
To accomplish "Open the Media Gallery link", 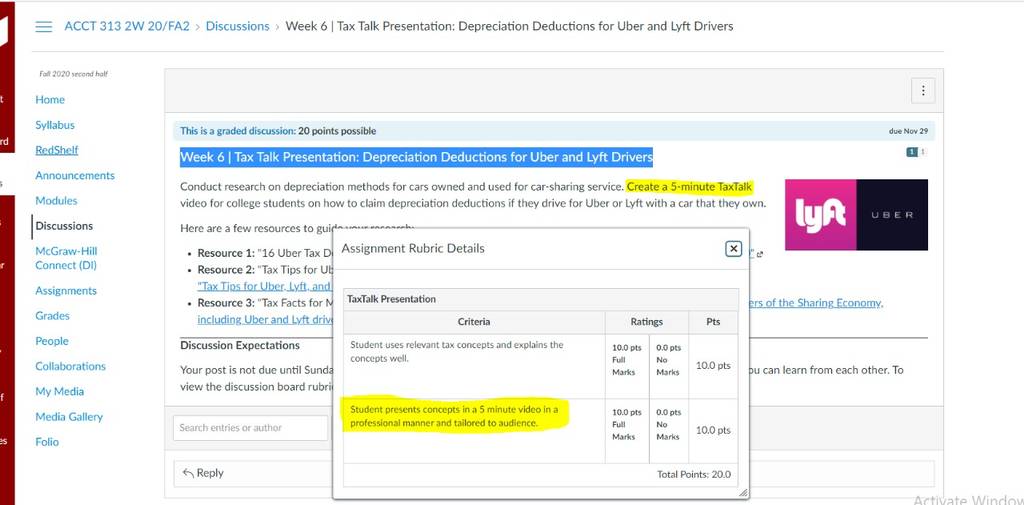I will click(69, 416).
